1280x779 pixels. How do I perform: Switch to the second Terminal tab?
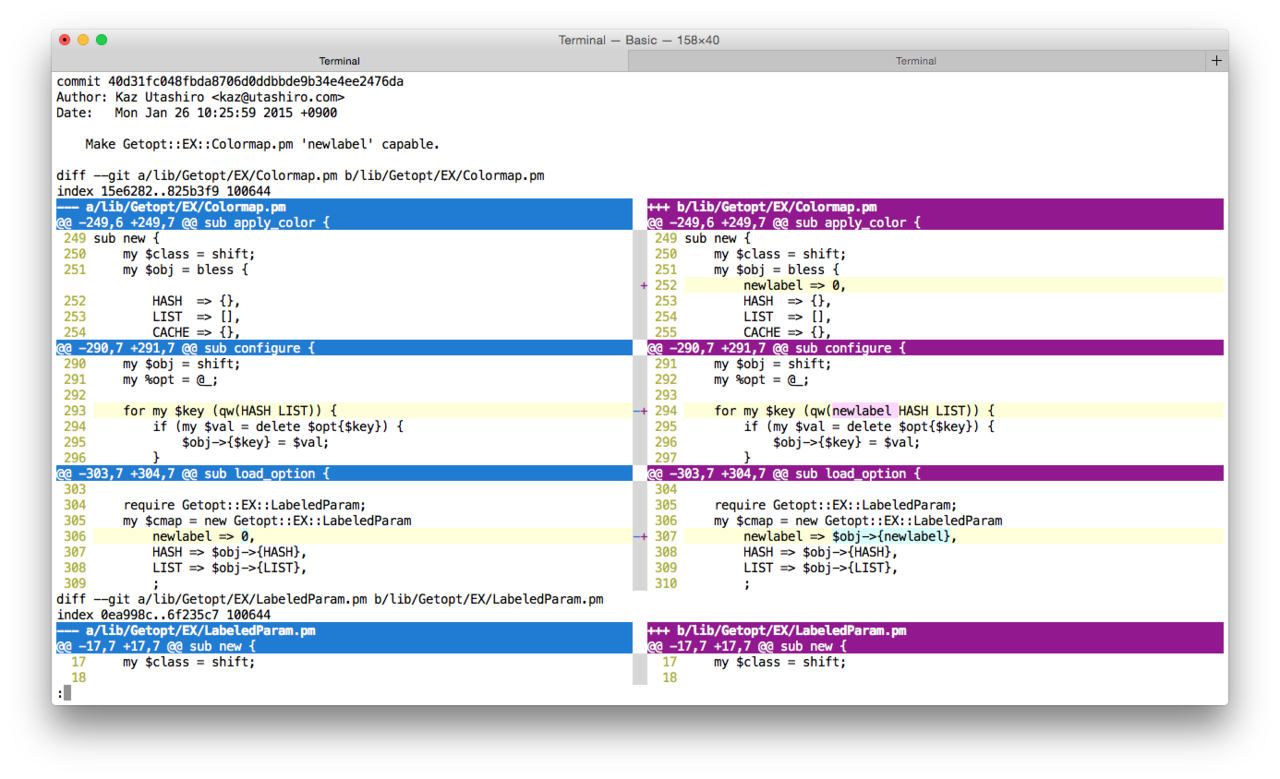916,61
